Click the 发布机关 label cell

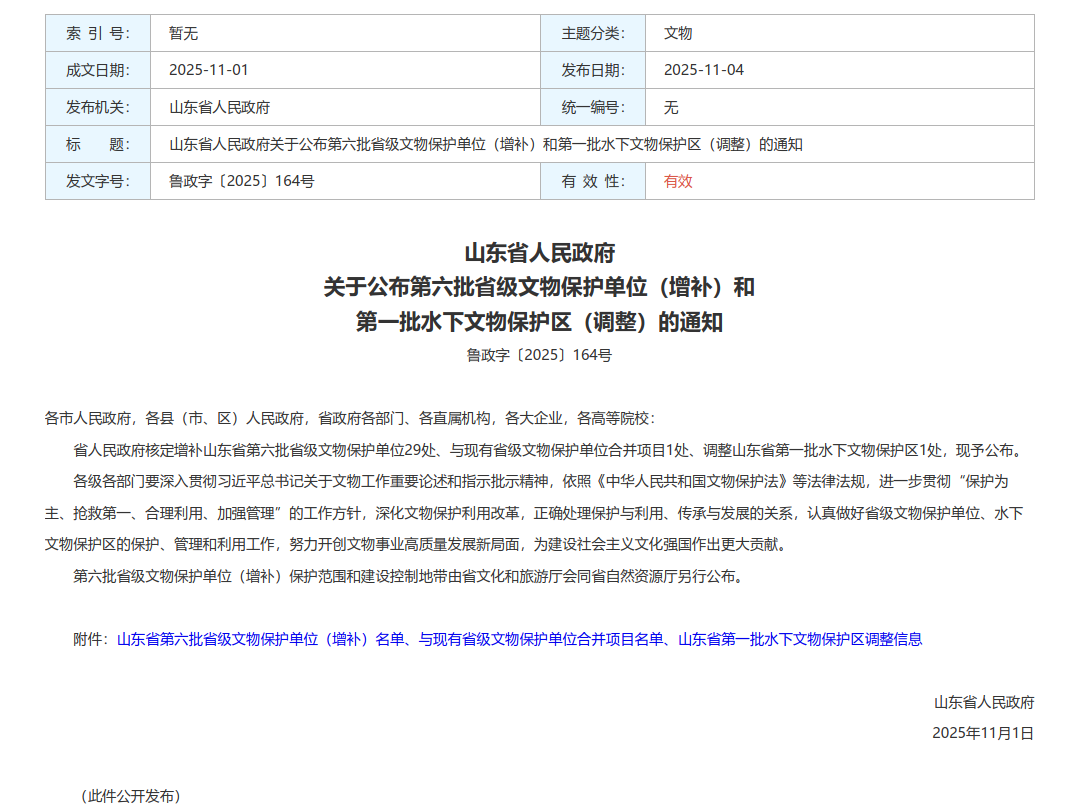pyautogui.click(x=98, y=107)
